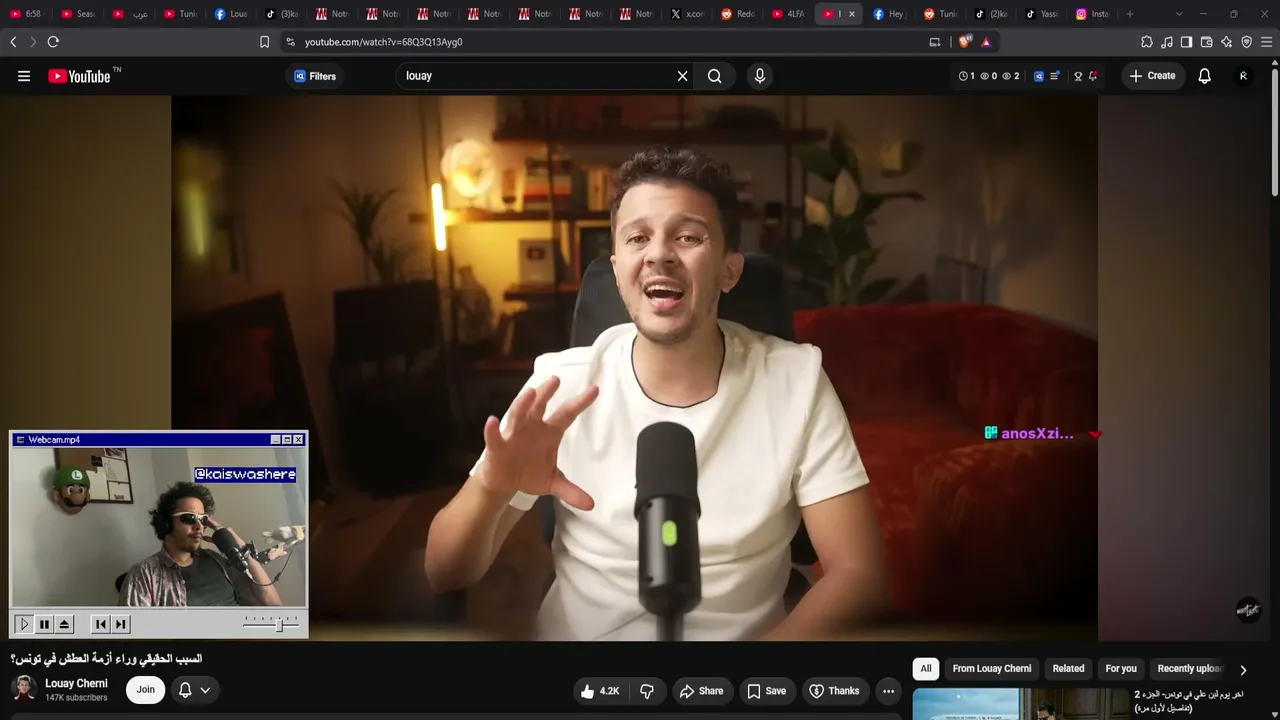This screenshot has height=720, width=1280.
Task: Open the Louay Cherni channel name link
Action: click(x=76, y=684)
